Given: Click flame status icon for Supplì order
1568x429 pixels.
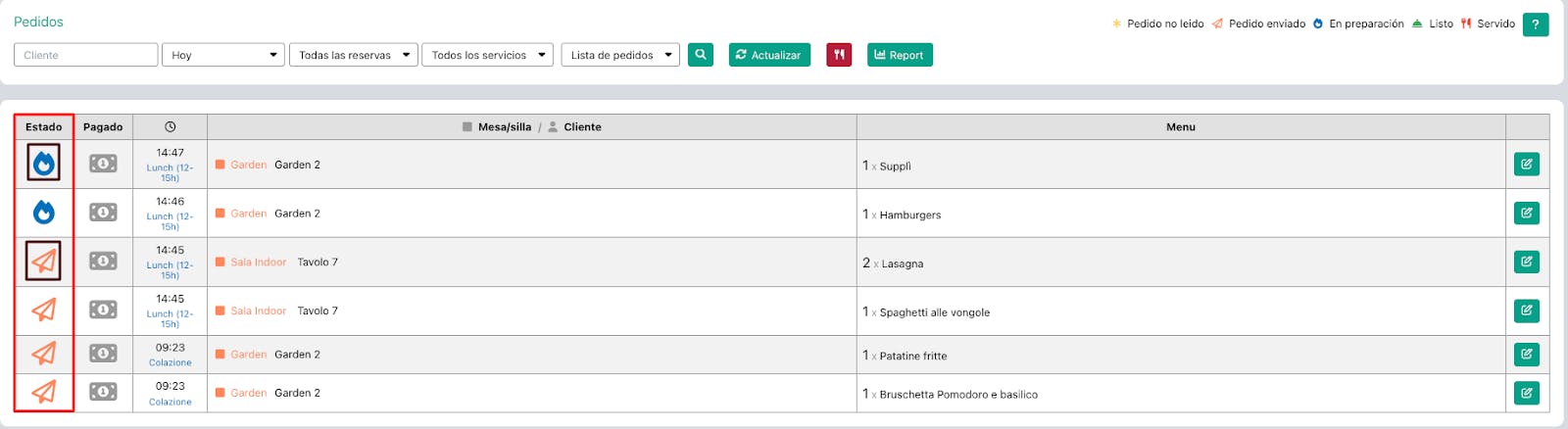Looking at the screenshot, I should 44,164.
